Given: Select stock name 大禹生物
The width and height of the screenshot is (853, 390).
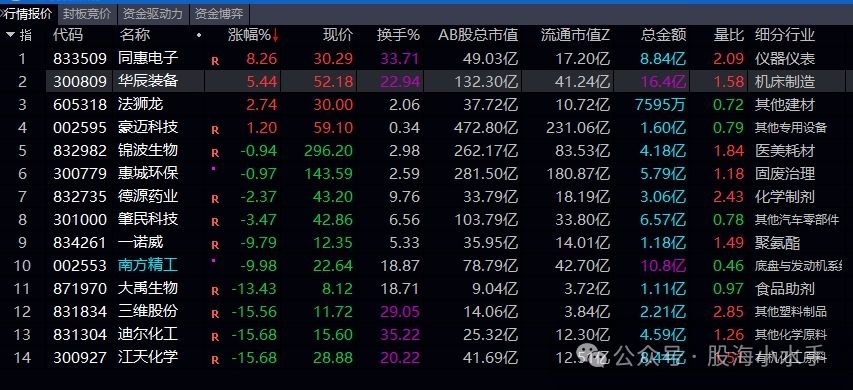Looking at the screenshot, I should point(148,288).
